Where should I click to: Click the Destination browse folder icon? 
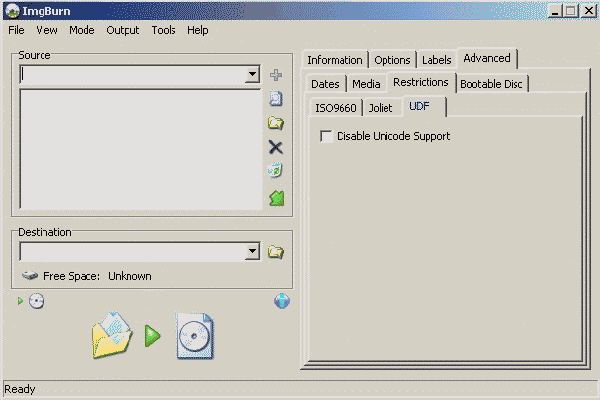point(276,252)
